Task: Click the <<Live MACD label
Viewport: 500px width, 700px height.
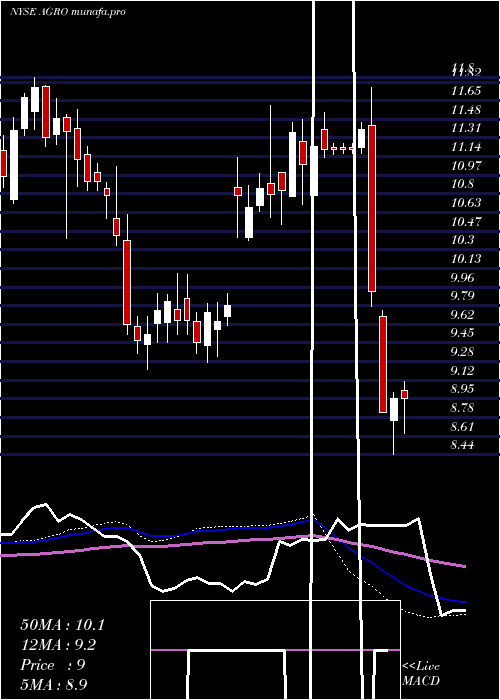Action: (421, 674)
